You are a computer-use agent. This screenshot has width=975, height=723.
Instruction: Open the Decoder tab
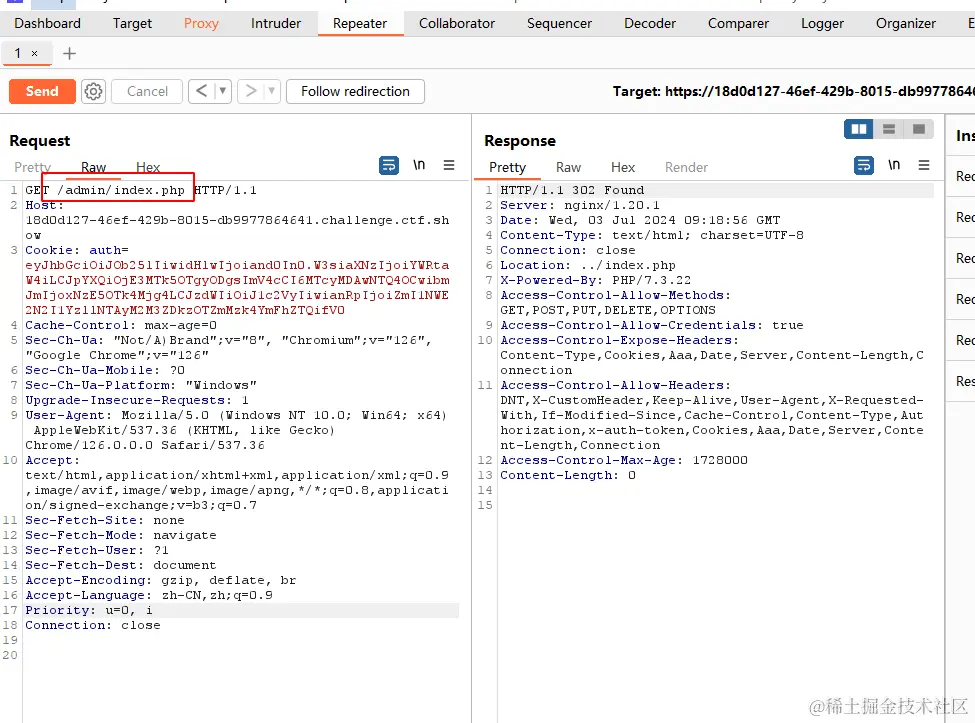pyautogui.click(x=650, y=24)
